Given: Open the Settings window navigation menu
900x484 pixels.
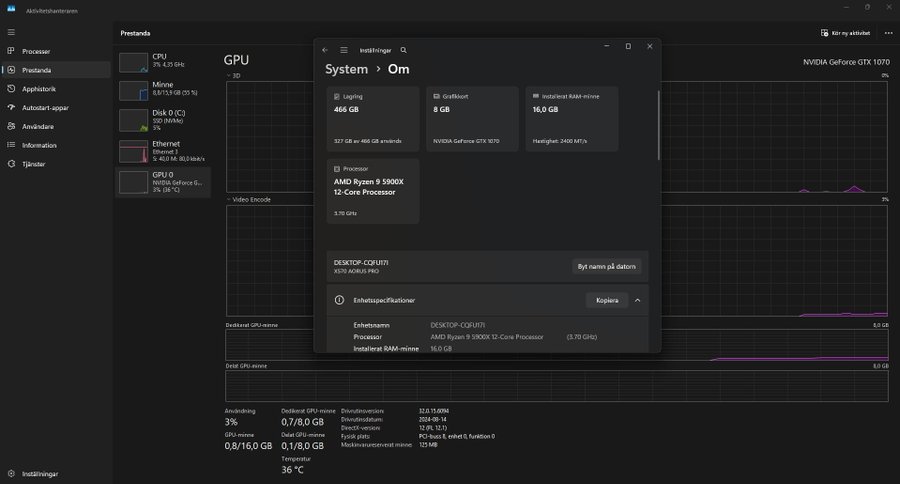Looking at the screenshot, I should point(344,49).
